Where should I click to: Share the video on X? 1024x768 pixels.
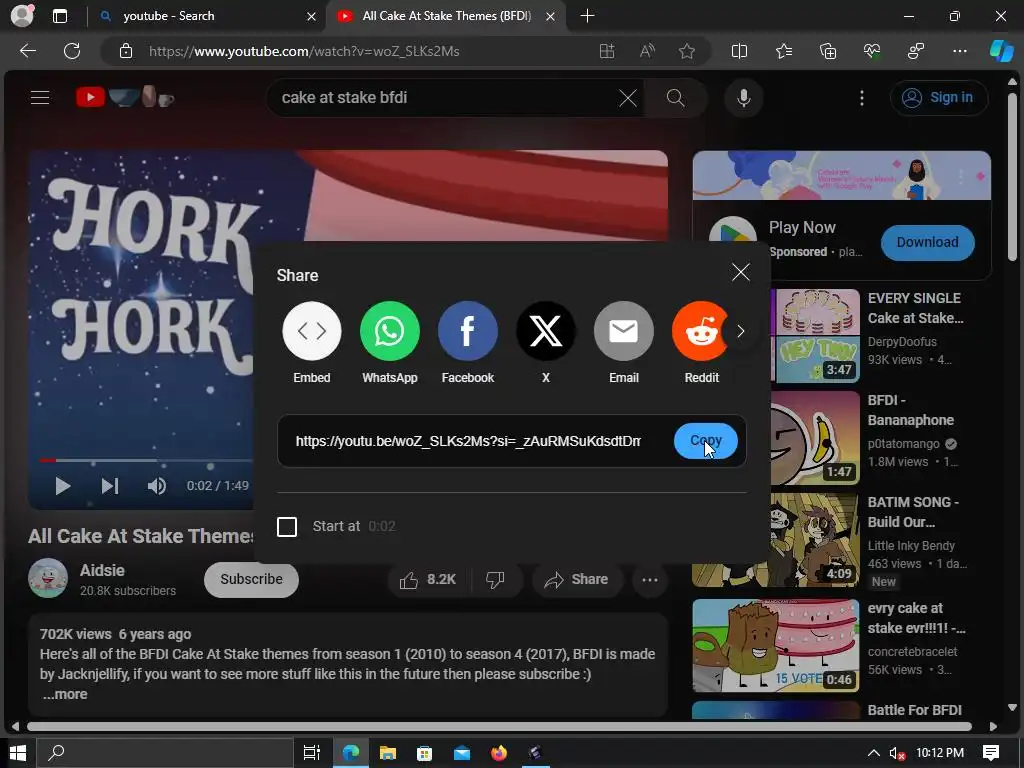pyautogui.click(x=545, y=331)
